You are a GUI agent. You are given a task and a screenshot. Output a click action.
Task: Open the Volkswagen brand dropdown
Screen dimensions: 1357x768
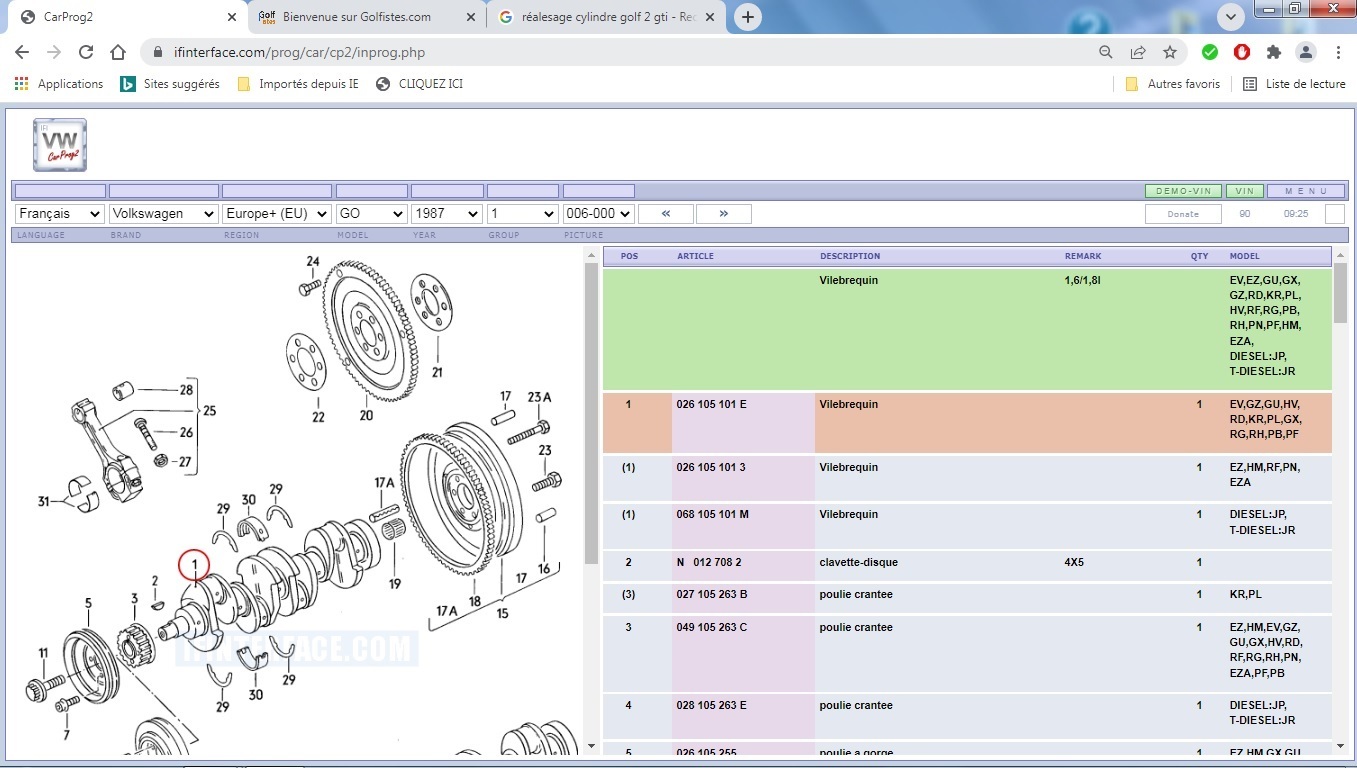(x=163, y=214)
